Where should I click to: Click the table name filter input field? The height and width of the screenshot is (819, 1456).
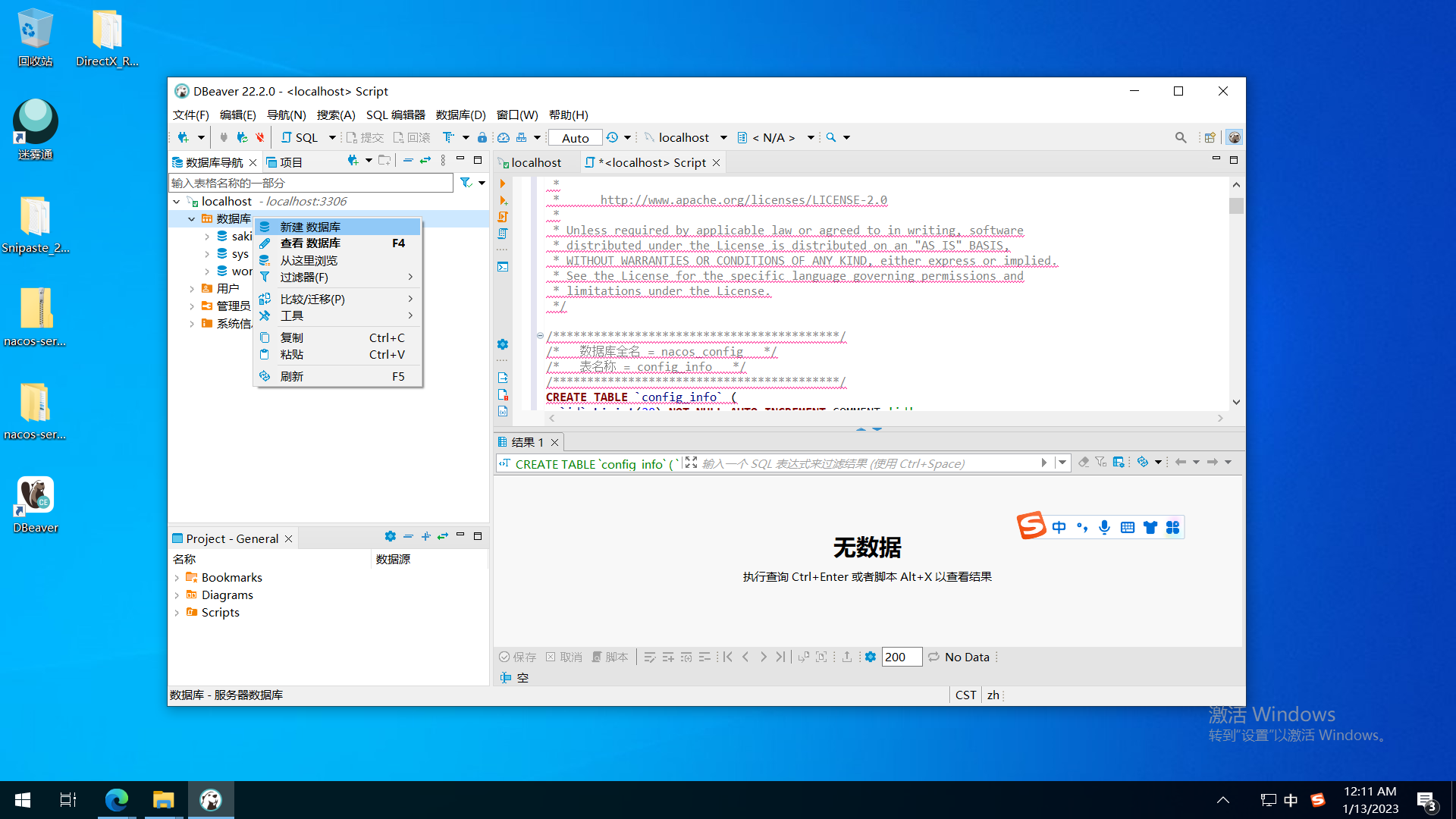(x=310, y=183)
